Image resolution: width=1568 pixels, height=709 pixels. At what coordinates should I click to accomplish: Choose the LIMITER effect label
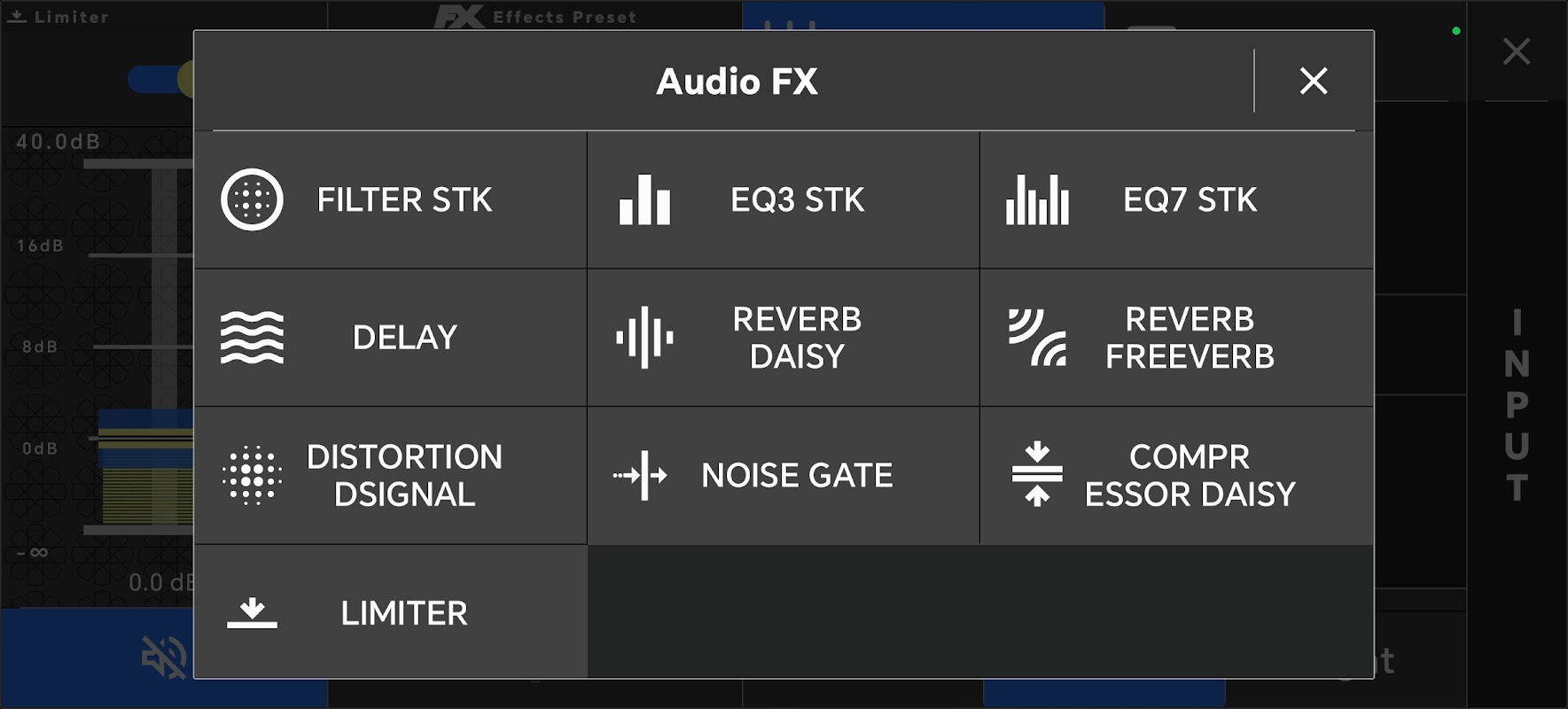(x=404, y=613)
